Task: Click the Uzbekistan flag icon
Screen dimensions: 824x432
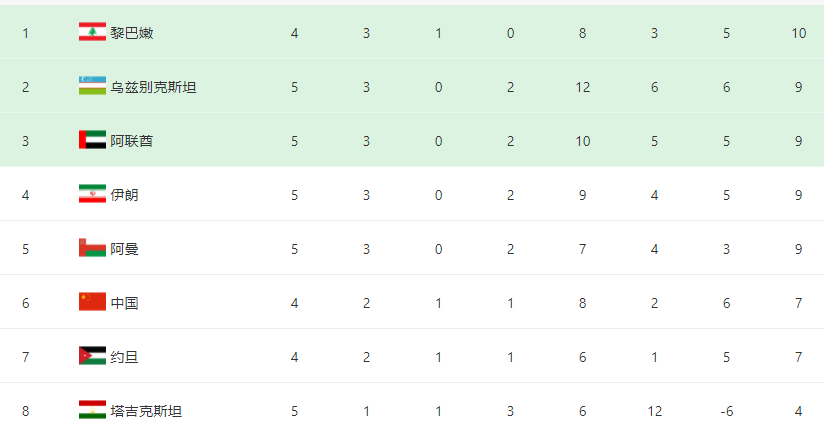Action: click(92, 87)
